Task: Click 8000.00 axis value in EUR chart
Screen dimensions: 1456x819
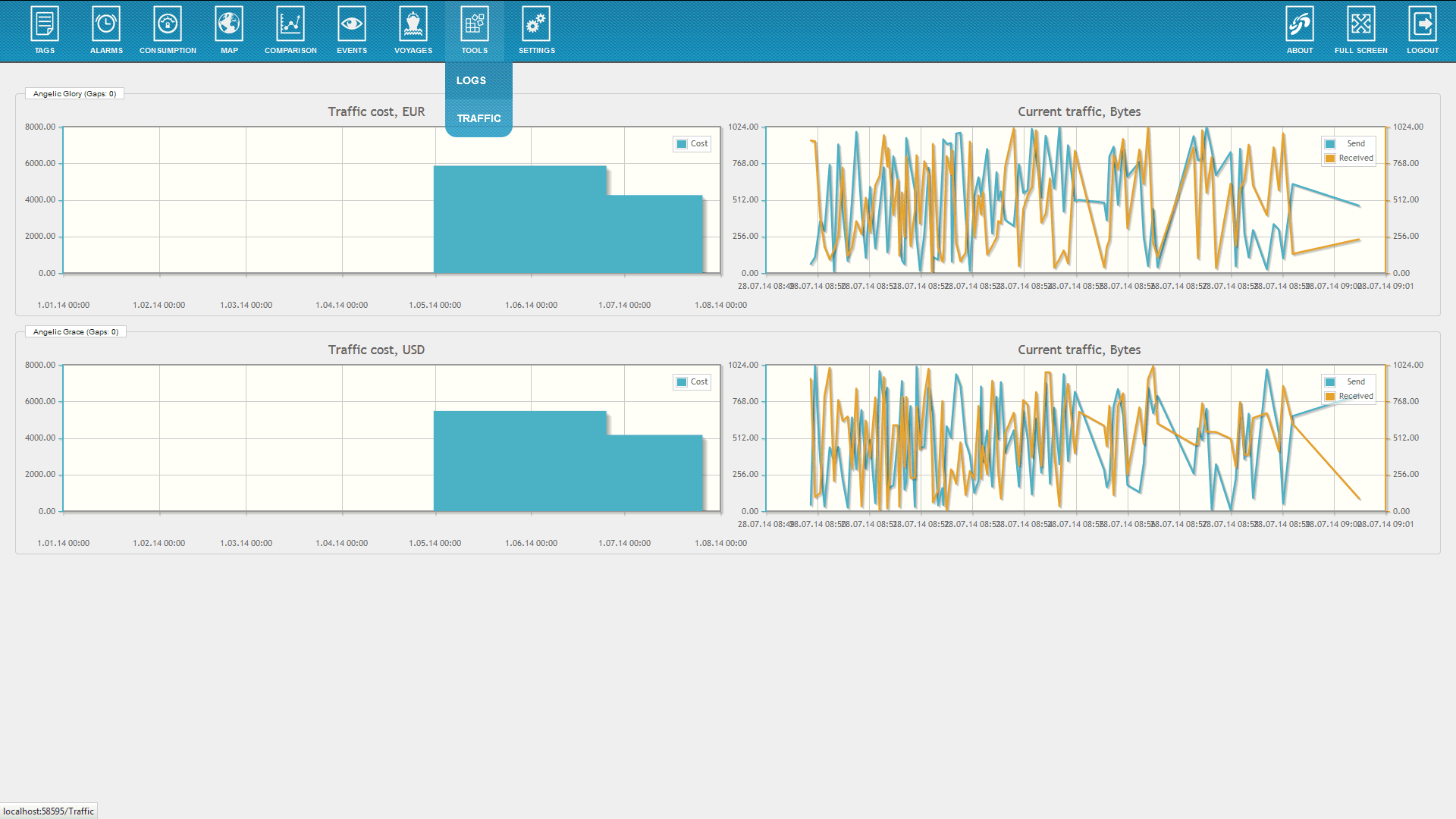Action: [x=40, y=127]
